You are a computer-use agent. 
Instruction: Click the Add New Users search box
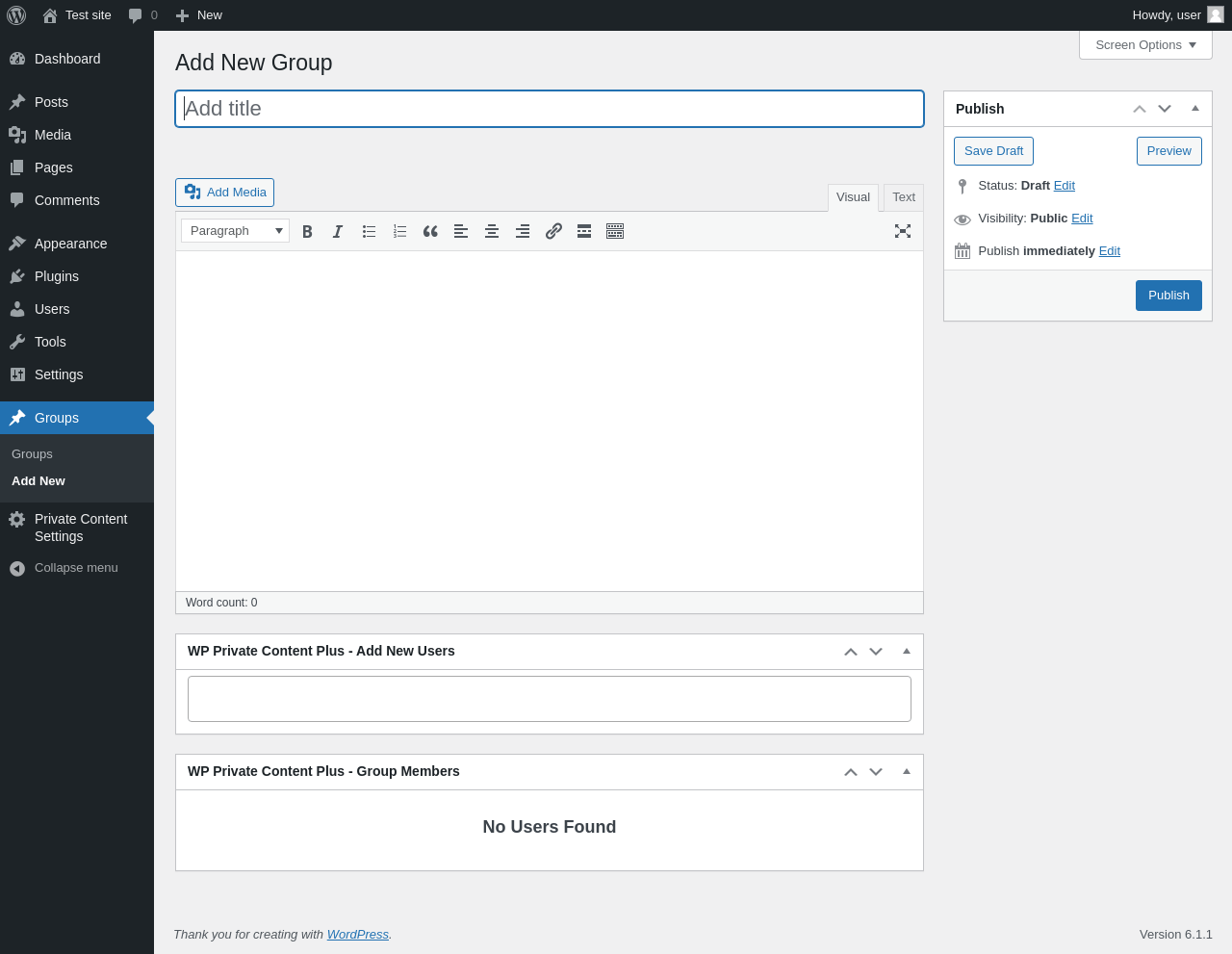(550, 699)
